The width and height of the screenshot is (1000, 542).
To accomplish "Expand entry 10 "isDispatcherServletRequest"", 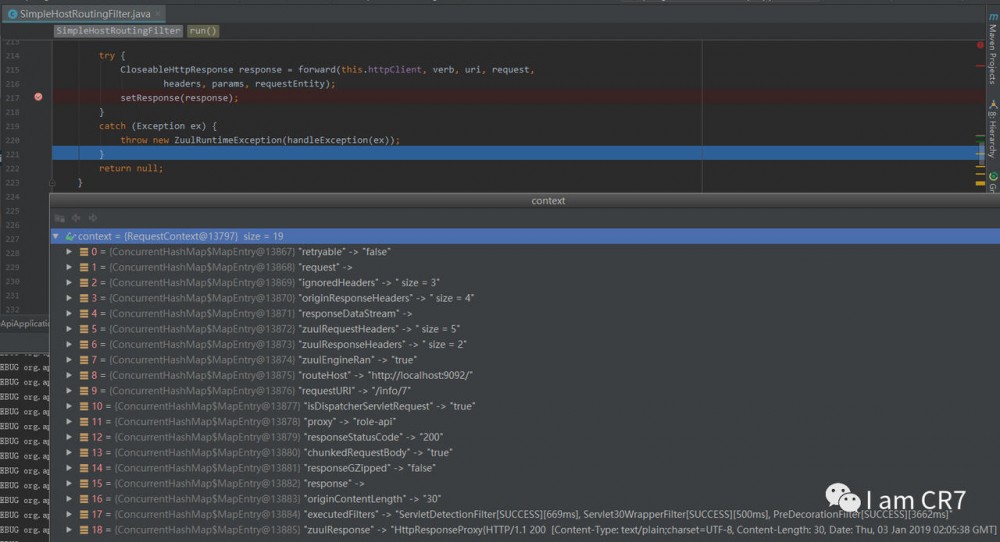I will pos(69,406).
